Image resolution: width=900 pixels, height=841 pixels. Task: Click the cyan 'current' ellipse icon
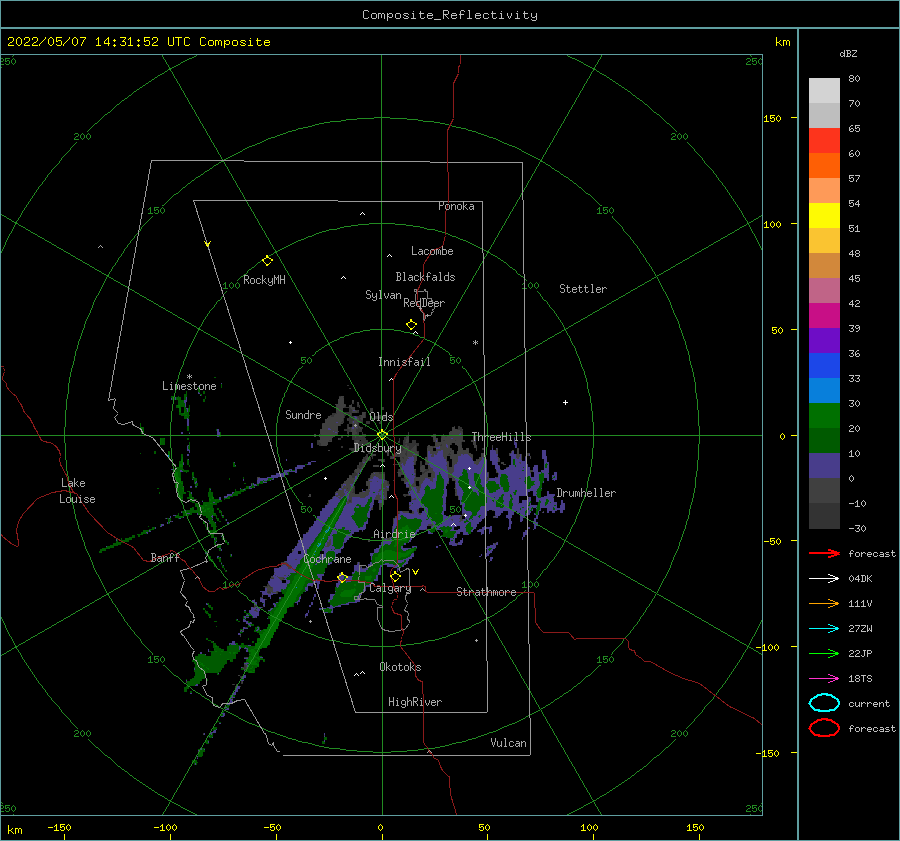coord(824,703)
